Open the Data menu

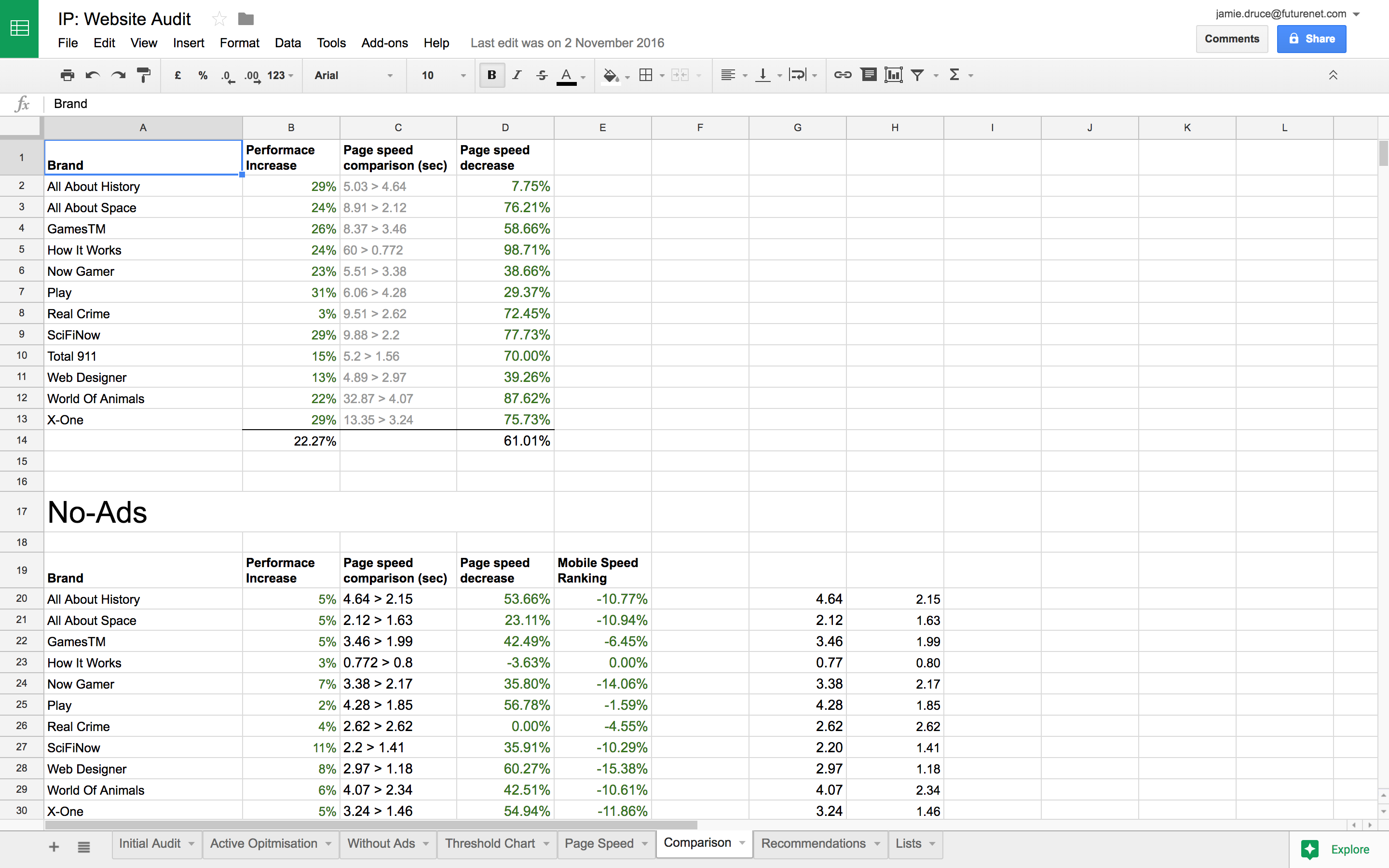point(287,43)
